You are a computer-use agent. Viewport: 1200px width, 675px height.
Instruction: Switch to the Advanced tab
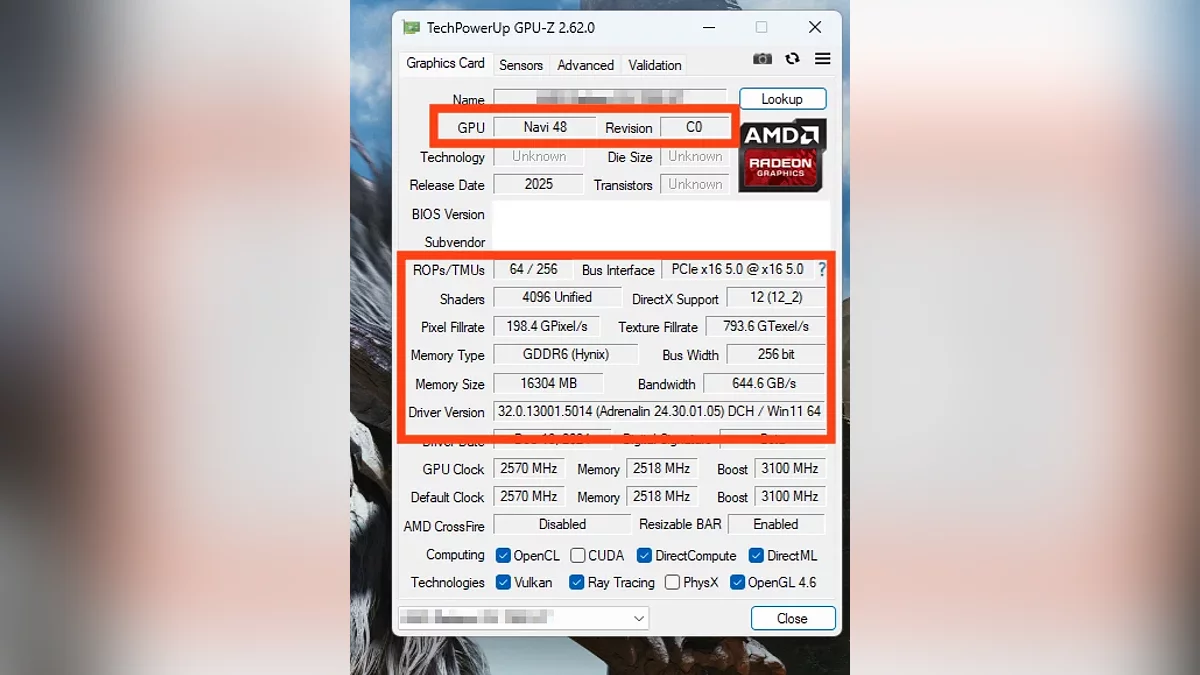[x=585, y=65]
